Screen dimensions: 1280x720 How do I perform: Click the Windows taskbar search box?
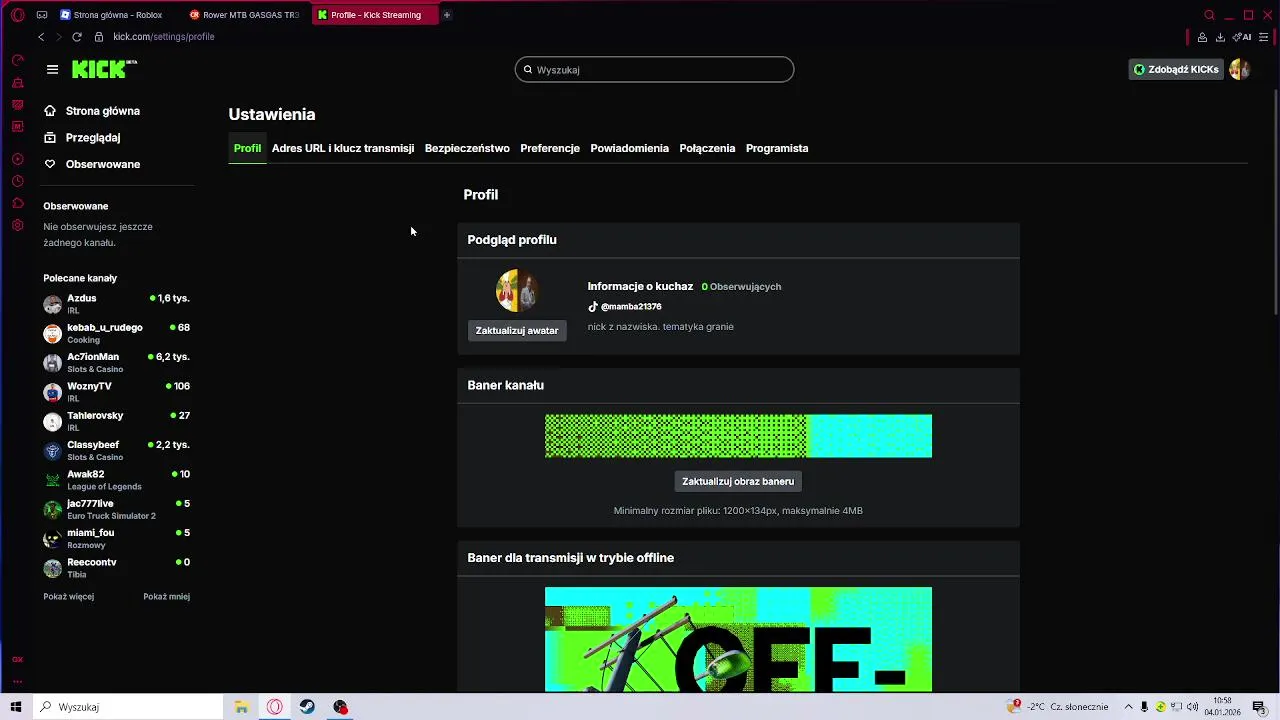tap(128, 707)
